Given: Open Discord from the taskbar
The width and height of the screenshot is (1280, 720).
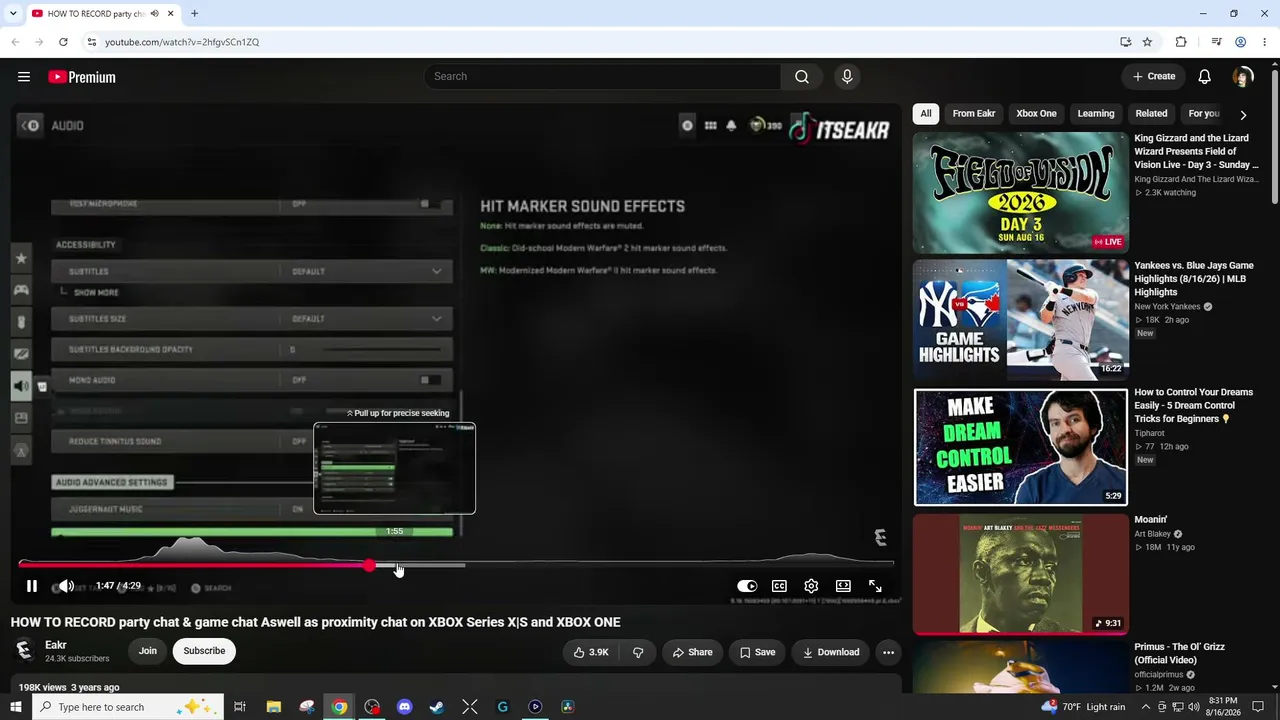Looking at the screenshot, I should click(404, 707).
